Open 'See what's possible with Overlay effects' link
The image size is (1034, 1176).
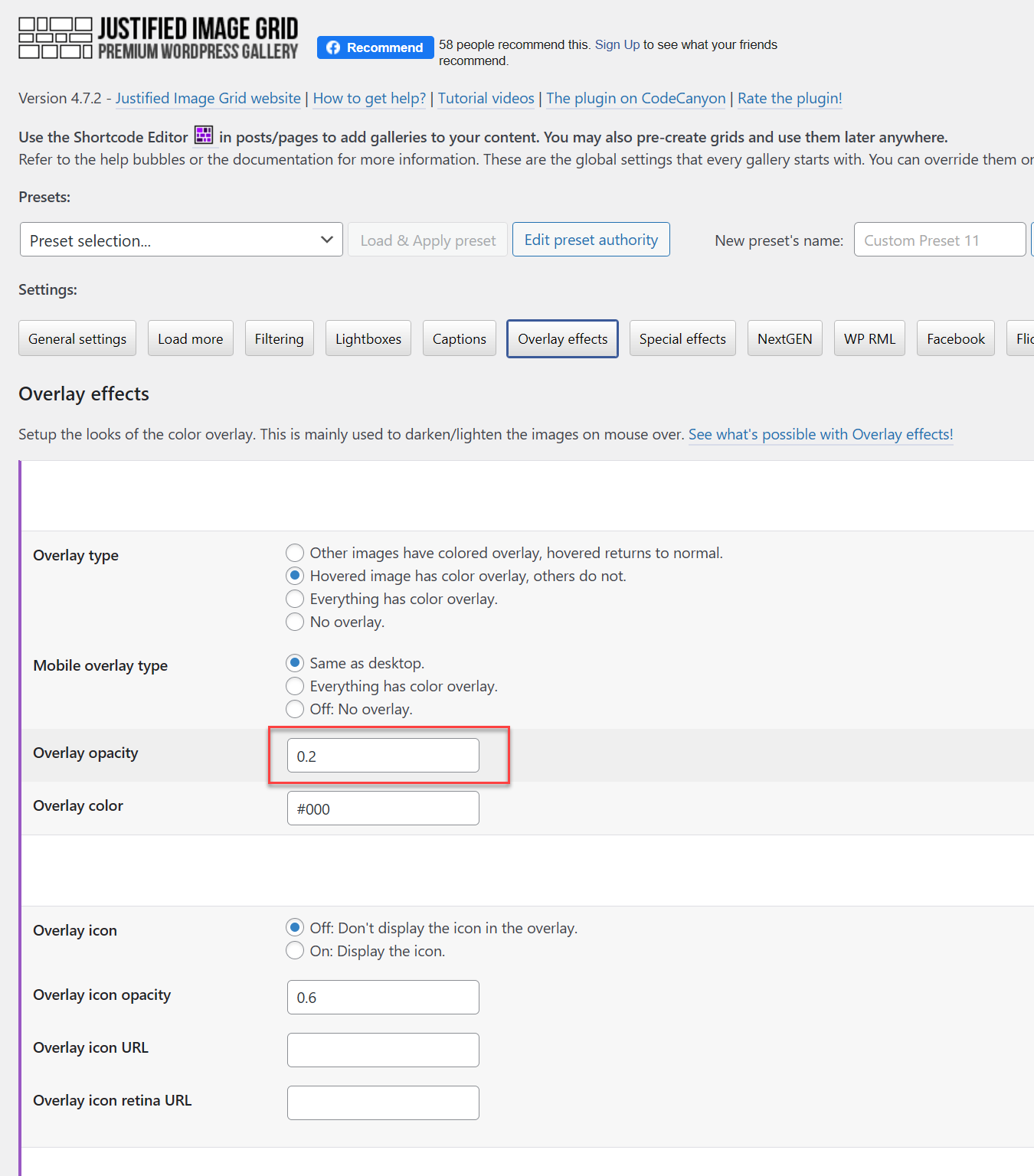coord(820,434)
